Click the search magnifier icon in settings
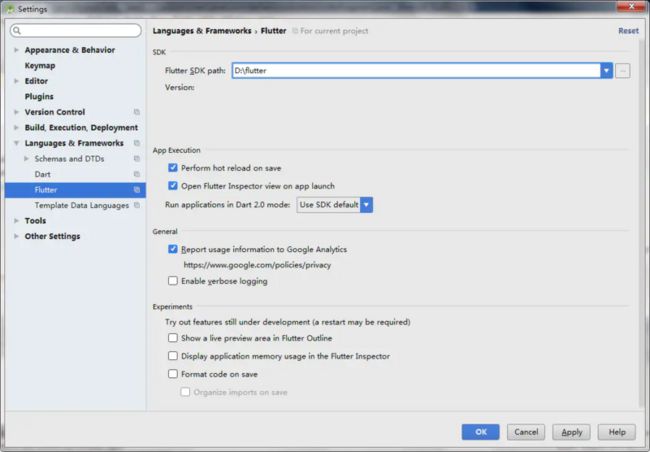Image resolution: width=650 pixels, height=452 pixels. (17, 30)
